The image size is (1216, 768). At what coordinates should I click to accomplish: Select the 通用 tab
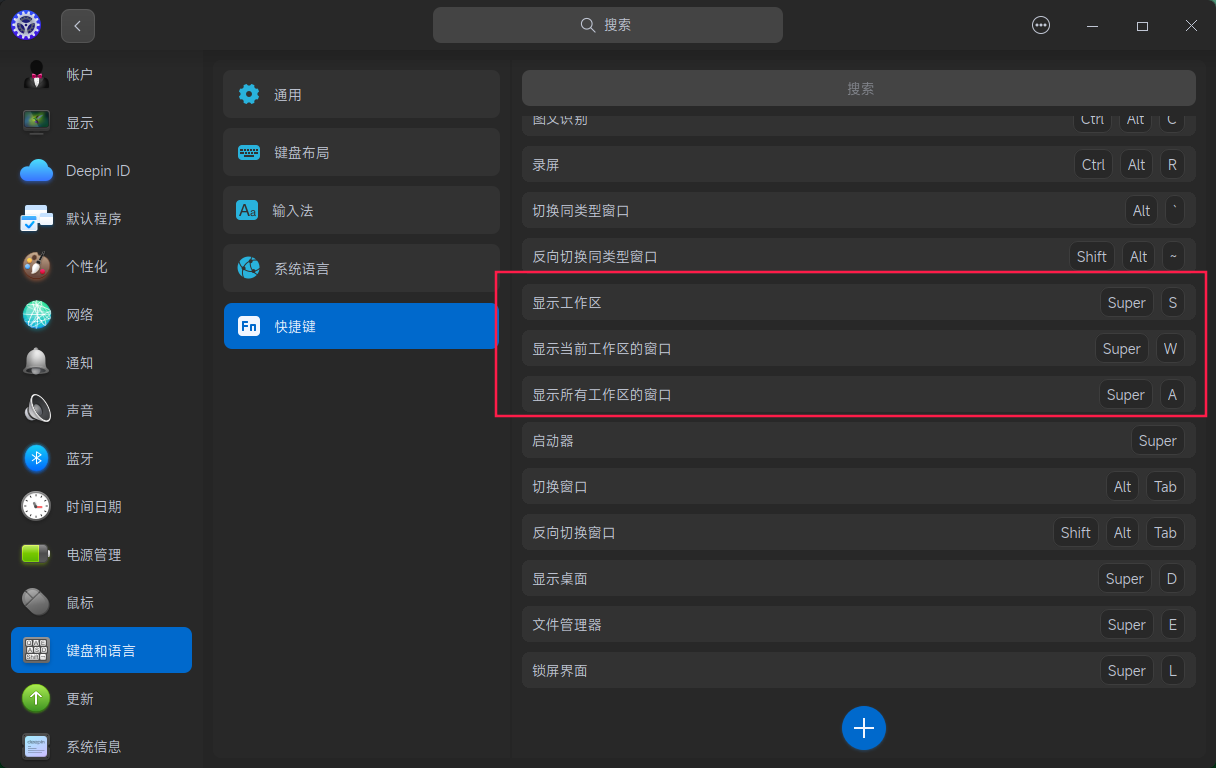point(360,94)
